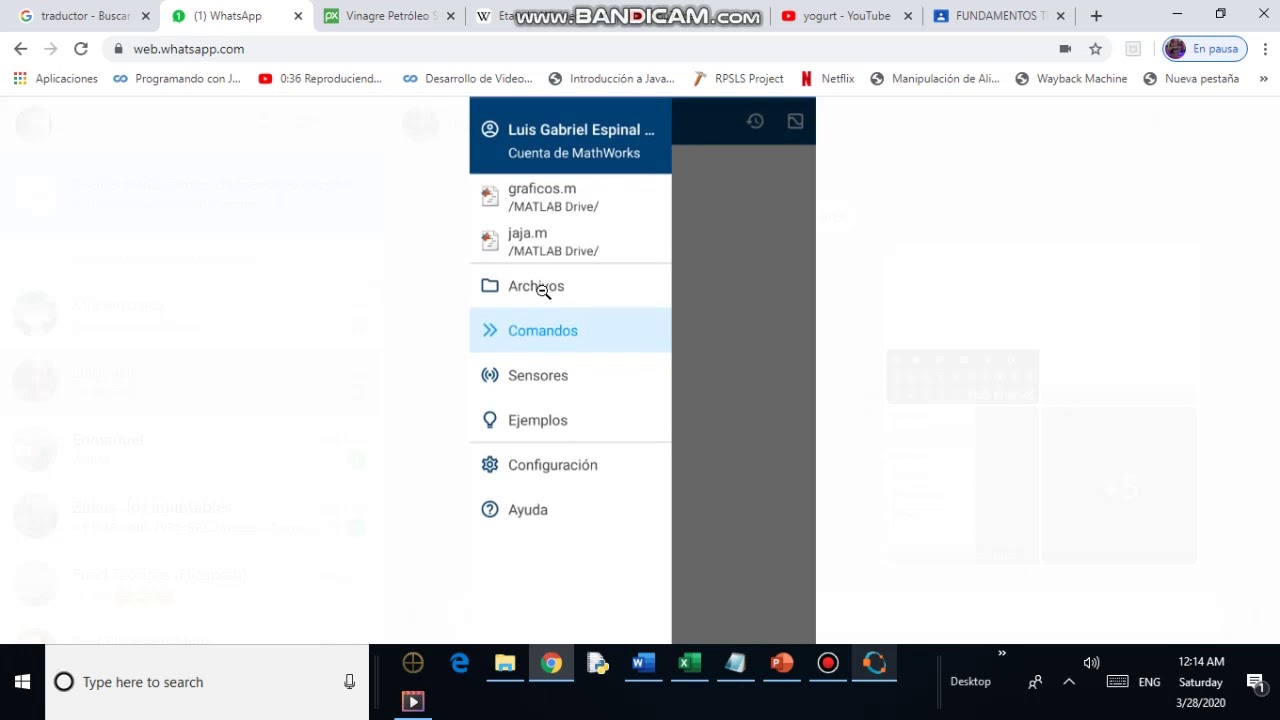Open recent file jaja.m

[x=570, y=241]
